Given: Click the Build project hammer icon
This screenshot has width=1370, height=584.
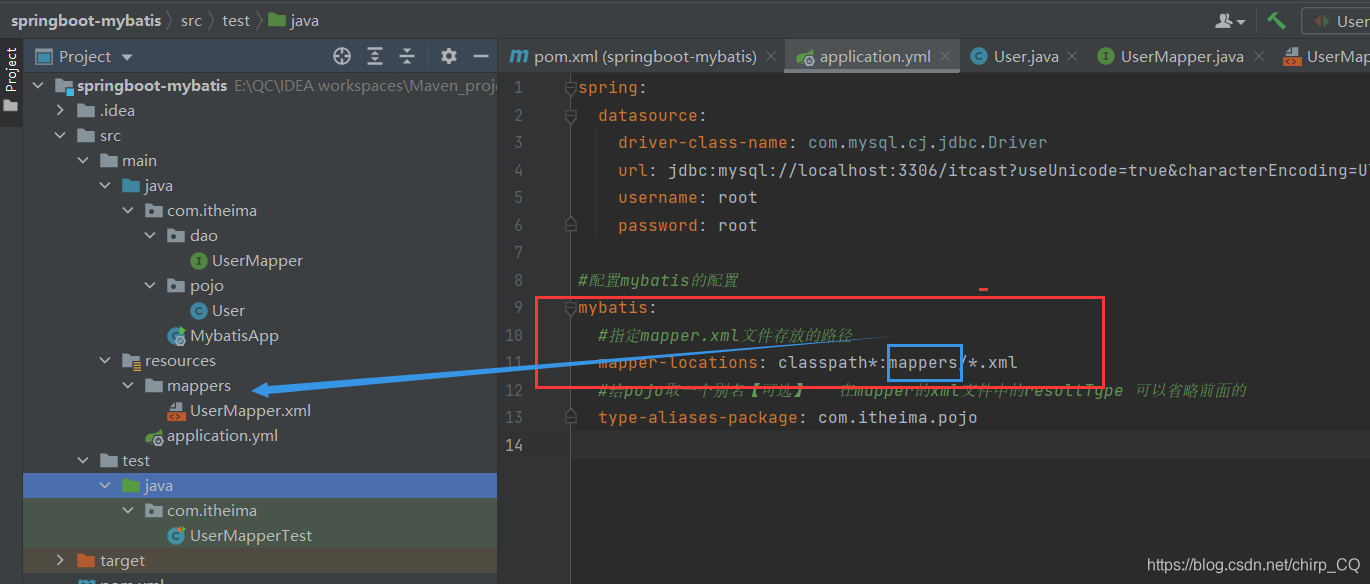Looking at the screenshot, I should pos(1276,20).
